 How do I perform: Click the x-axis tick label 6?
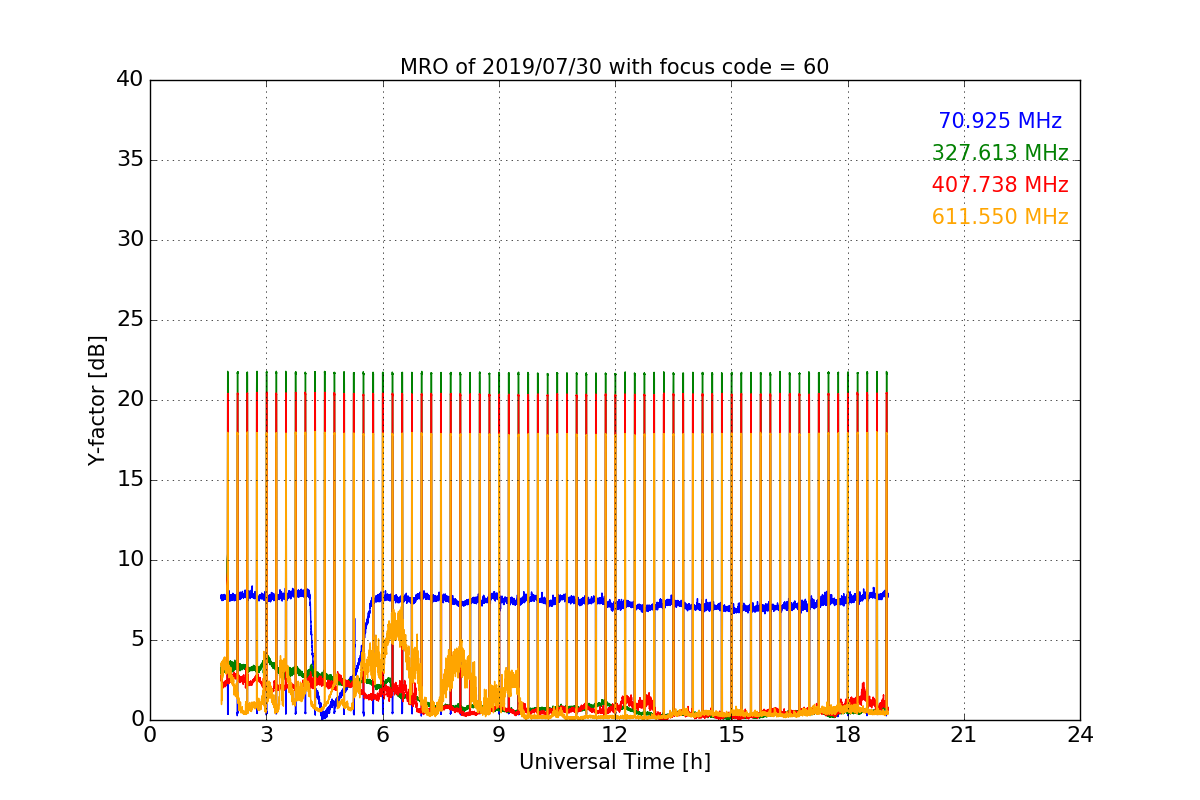click(382, 735)
